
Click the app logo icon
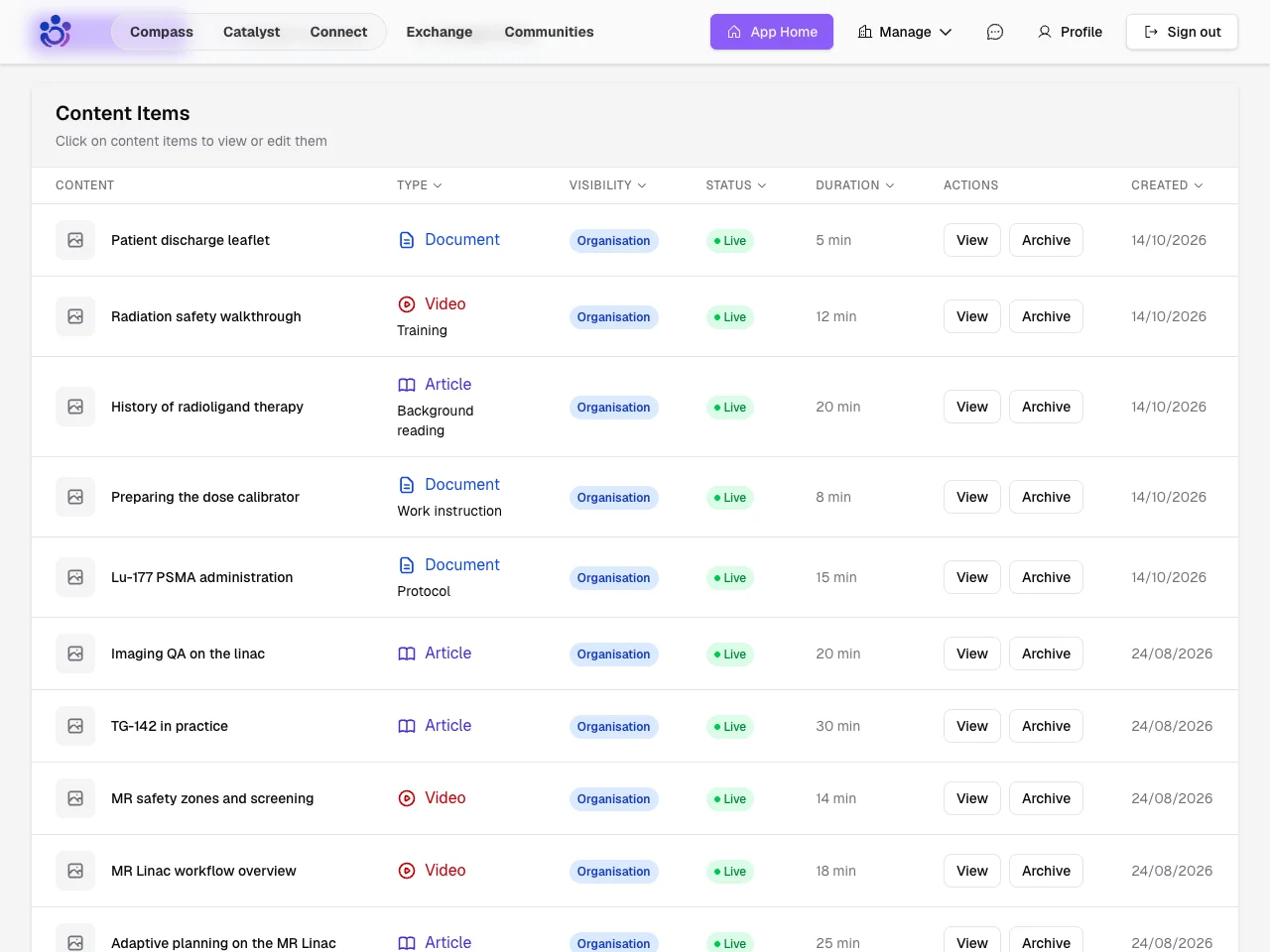coord(55,32)
